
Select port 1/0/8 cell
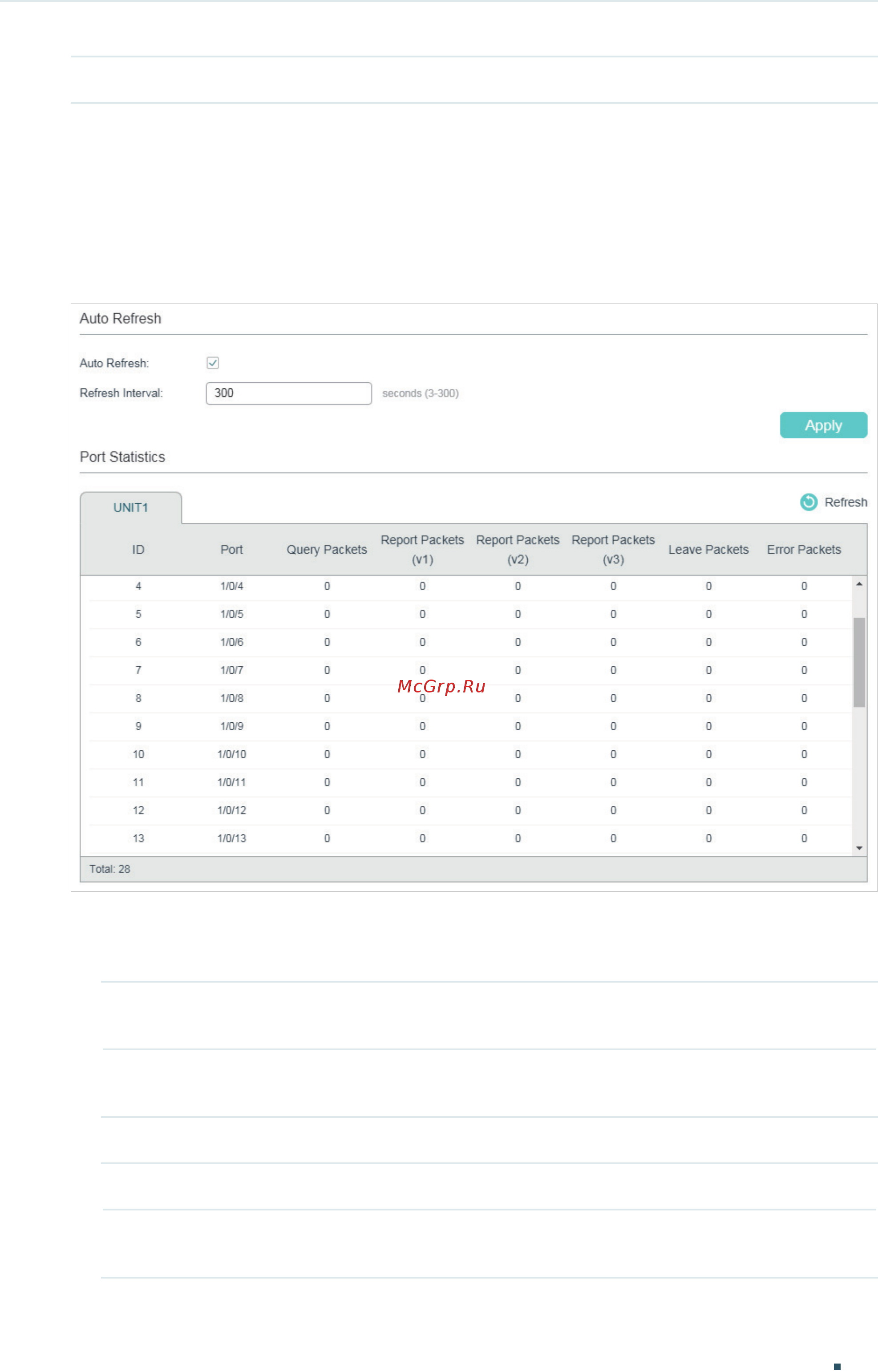coord(231,698)
